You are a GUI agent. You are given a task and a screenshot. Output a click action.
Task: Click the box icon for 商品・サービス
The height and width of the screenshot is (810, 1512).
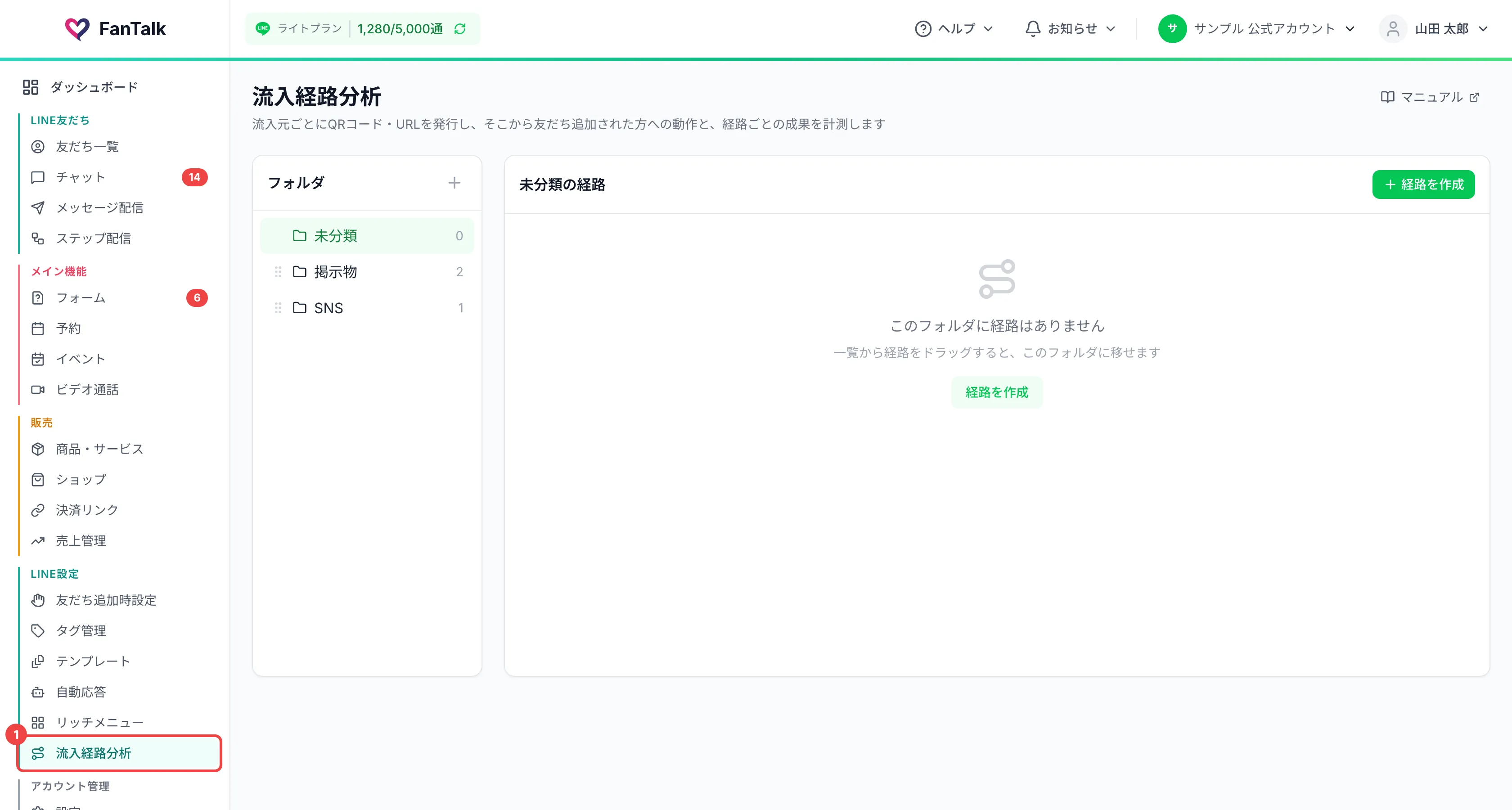coord(37,449)
